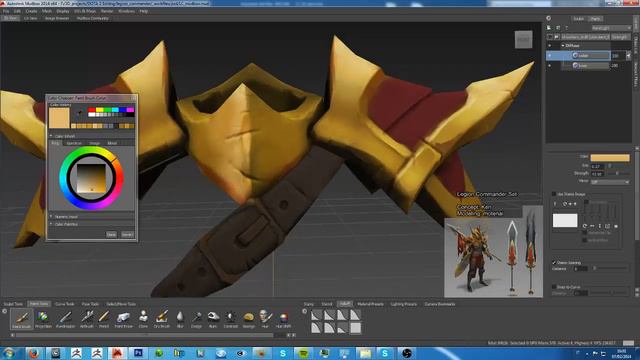Image resolution: width=640 pixels, height=360 pixels.
Task: Click the left button at Color Chooser bottom
Action: pos(111,235)
